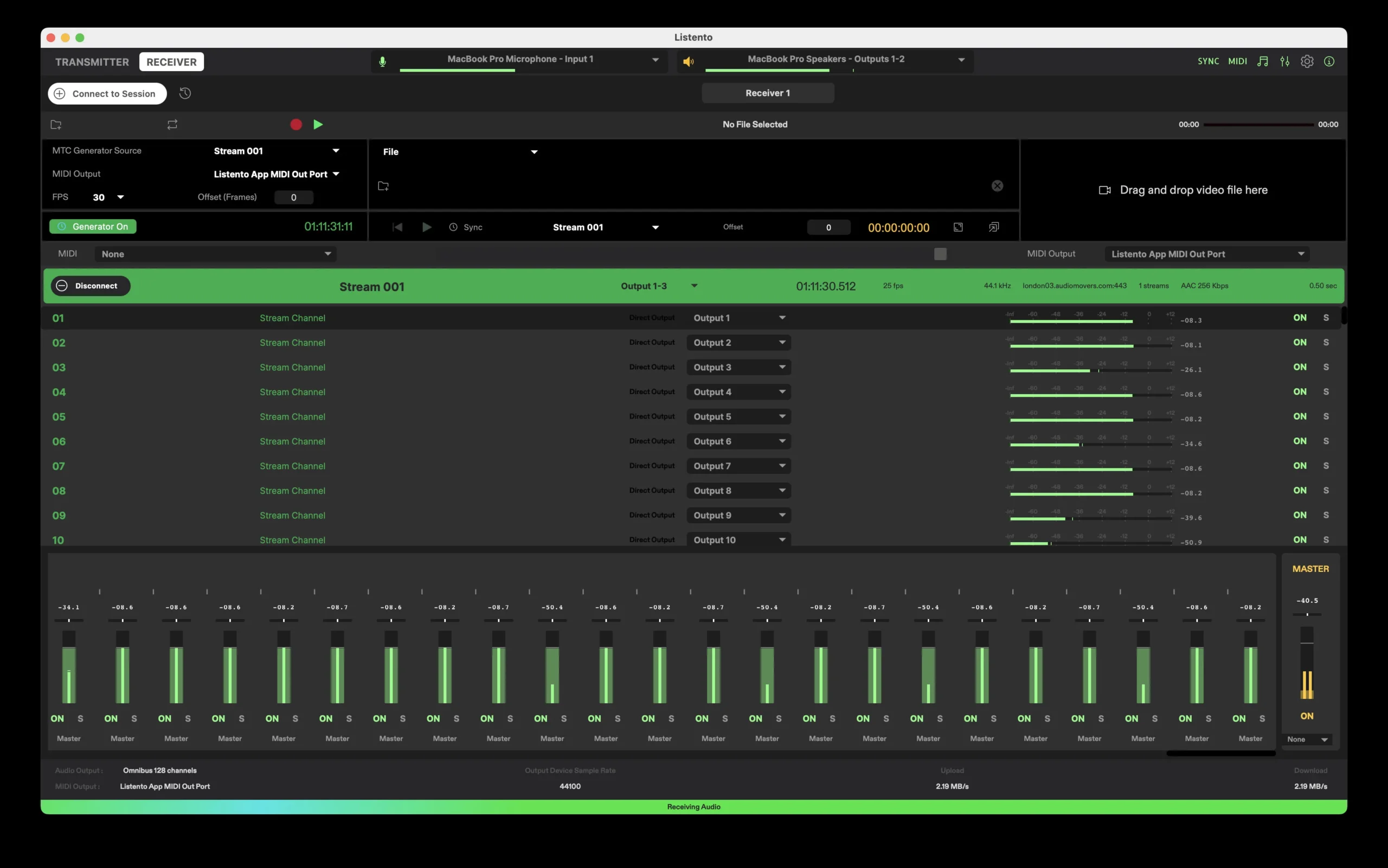Click folder icon in the File panel

point(383,186)
